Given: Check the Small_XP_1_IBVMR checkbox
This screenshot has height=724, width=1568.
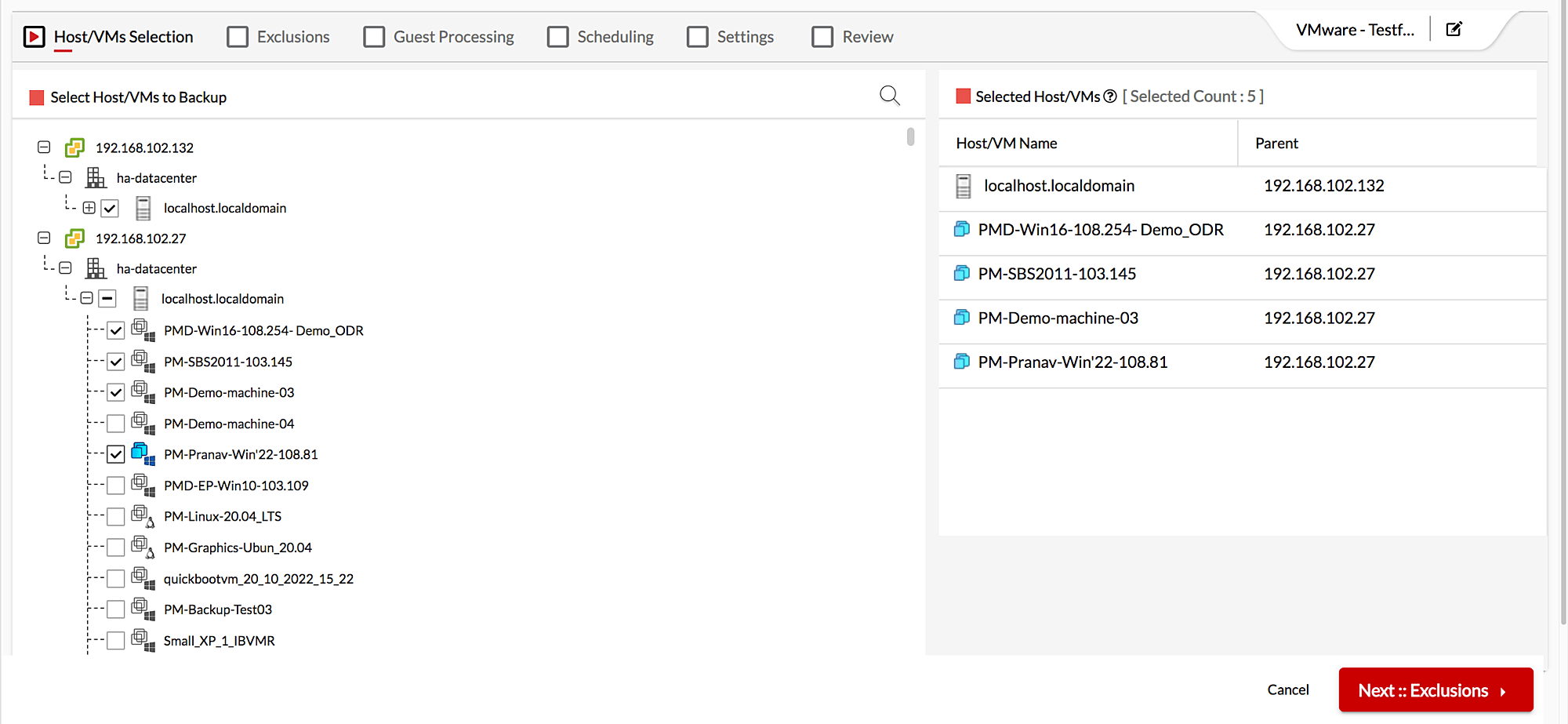Looking at the screenshot, I should pos(116,641).
